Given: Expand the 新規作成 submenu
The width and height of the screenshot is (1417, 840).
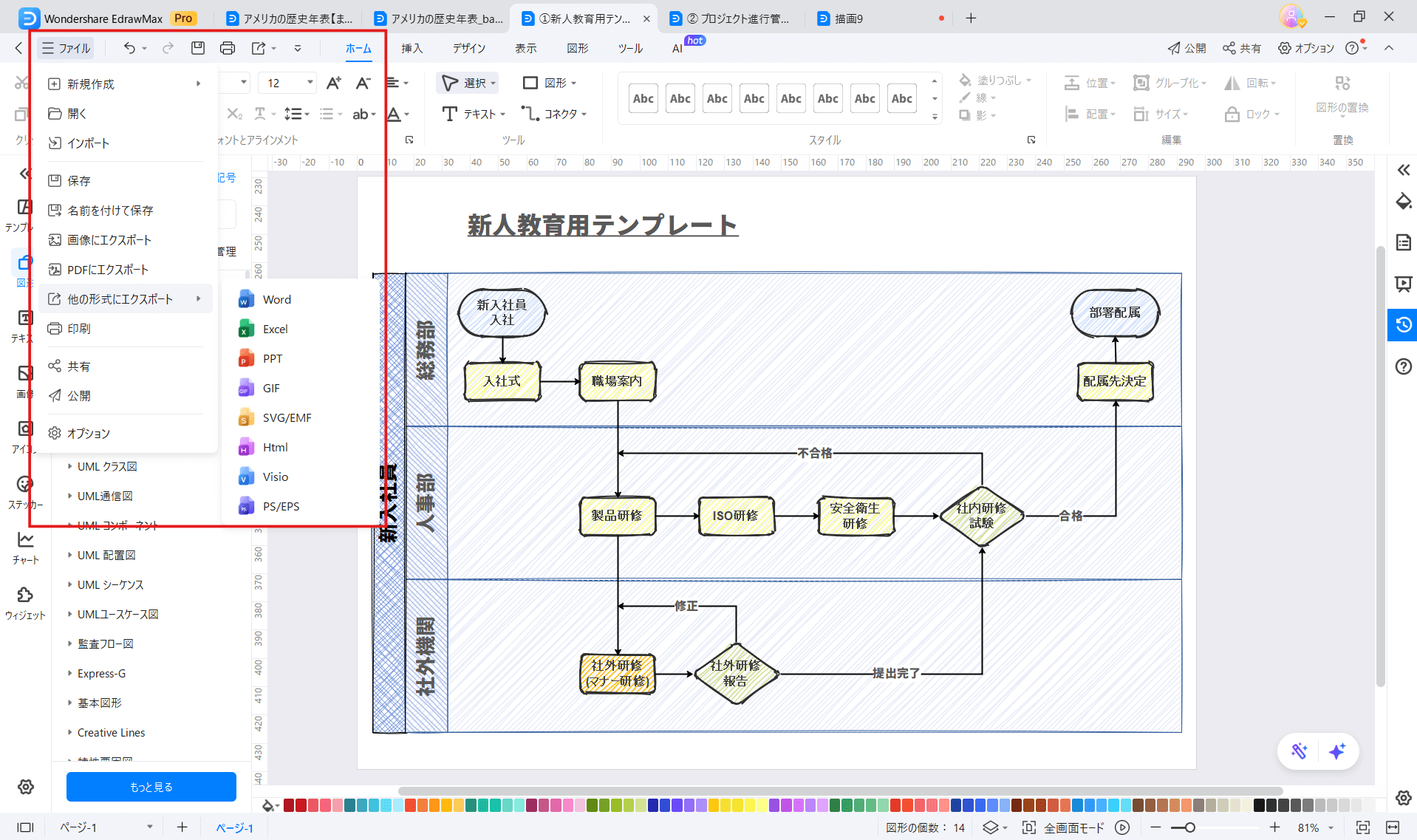Looking at the screenshot, I should 126,84.
